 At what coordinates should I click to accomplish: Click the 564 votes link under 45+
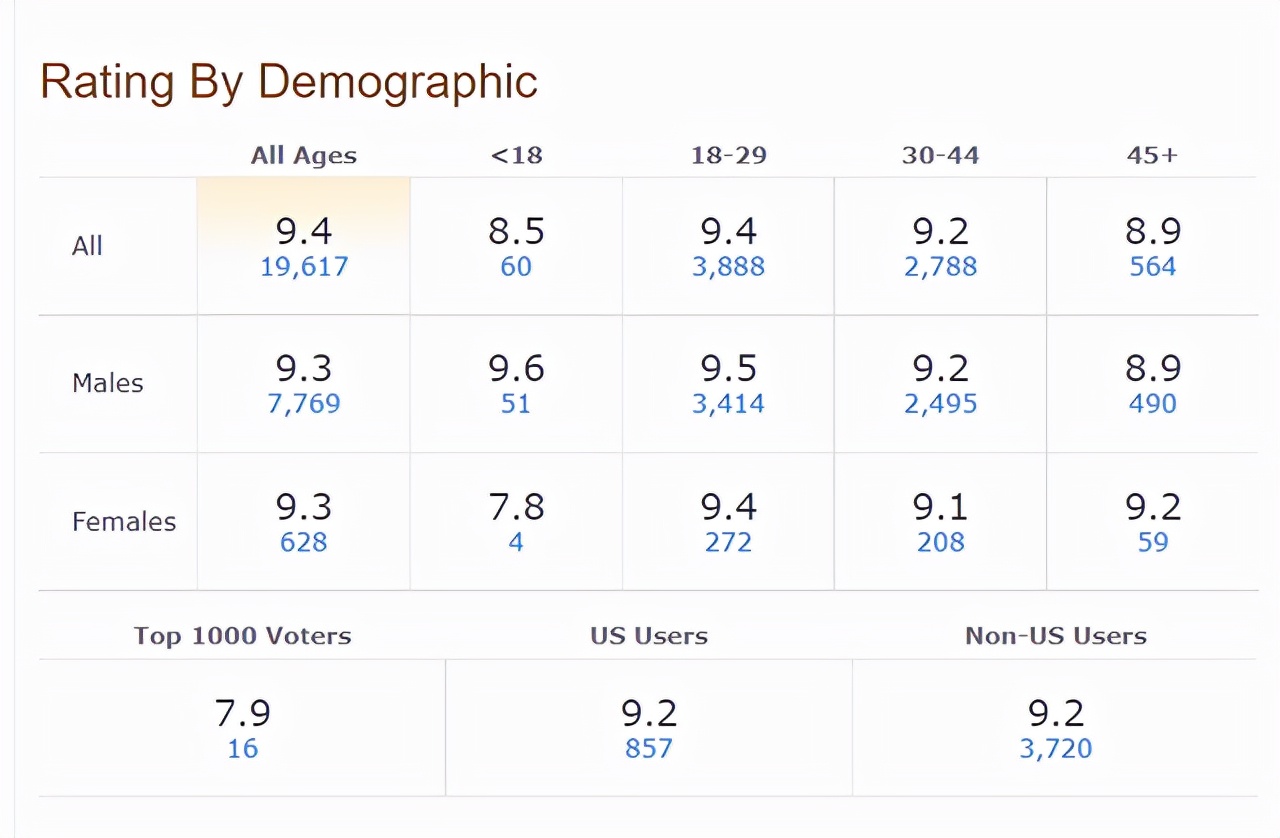[1152, 267]
